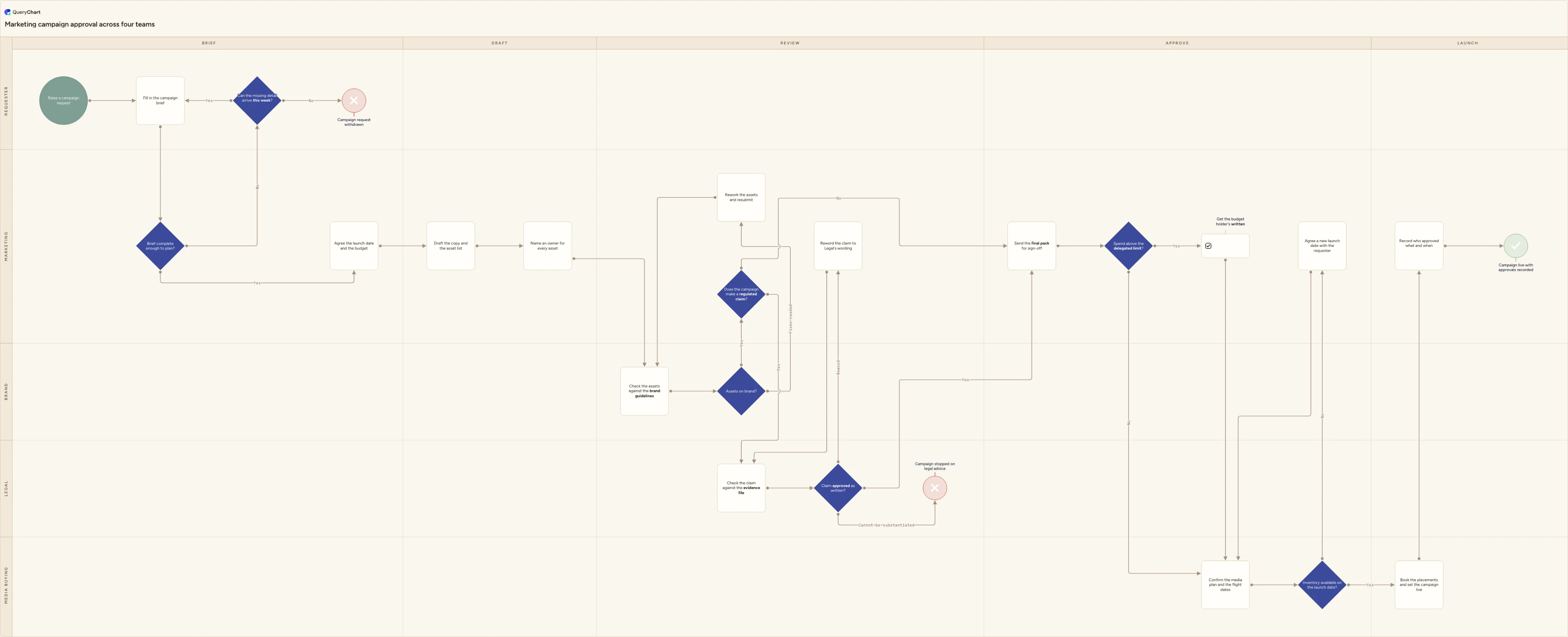Click the APPROVE column header
This screenshot has width=1568, height=637.
1177,43
